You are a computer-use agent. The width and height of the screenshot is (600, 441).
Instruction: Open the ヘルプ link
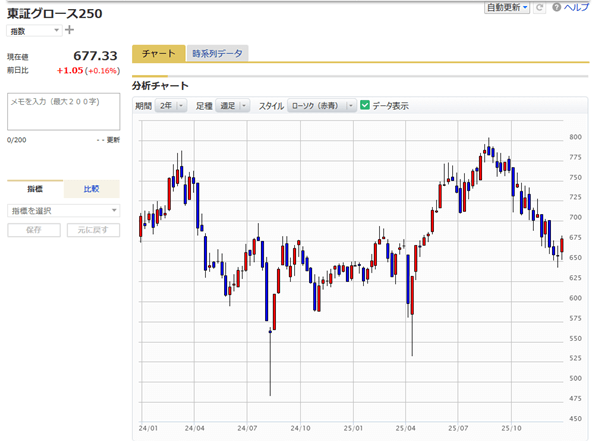(577, 7)
